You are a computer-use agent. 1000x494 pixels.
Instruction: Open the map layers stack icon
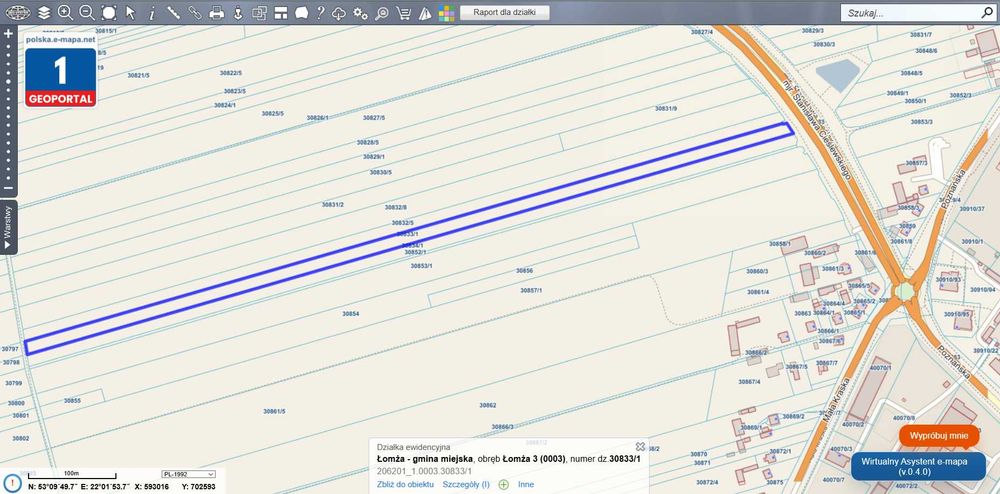tap(44, 13)
